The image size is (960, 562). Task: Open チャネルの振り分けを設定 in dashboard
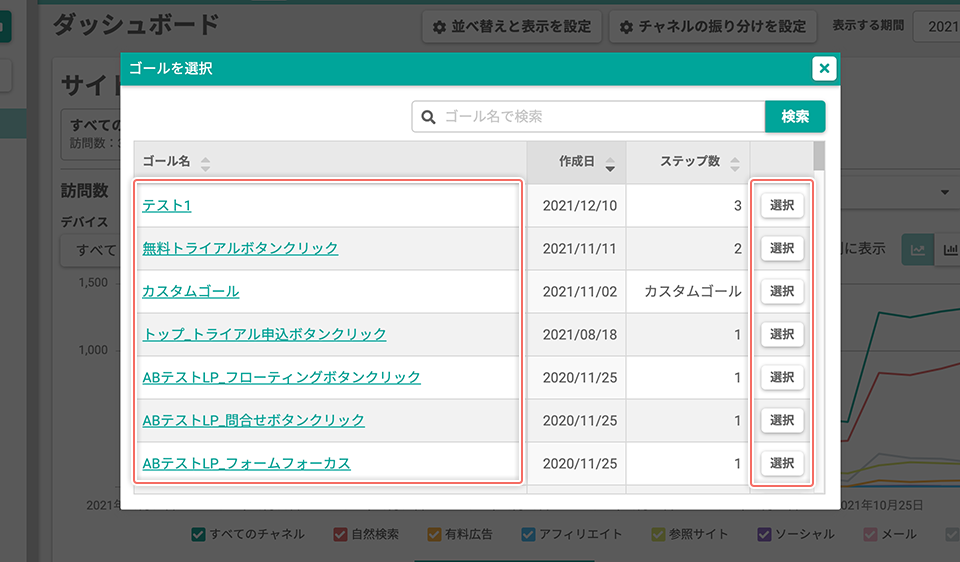713,26
